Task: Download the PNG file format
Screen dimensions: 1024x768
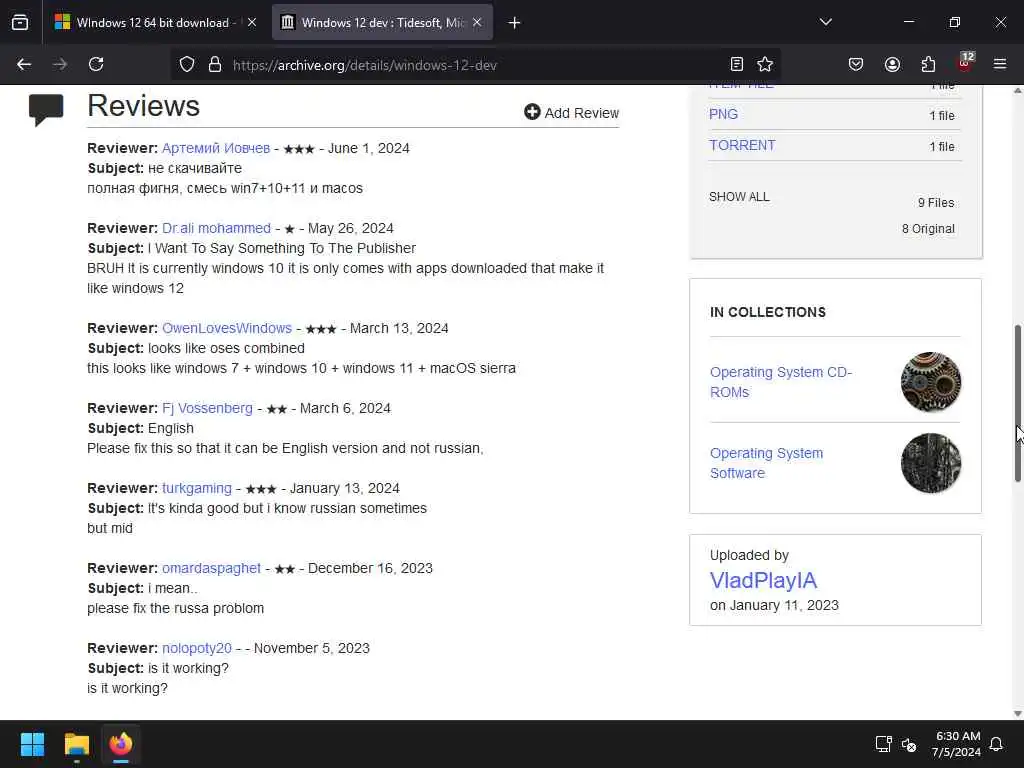Action: (x=723, y=114)
